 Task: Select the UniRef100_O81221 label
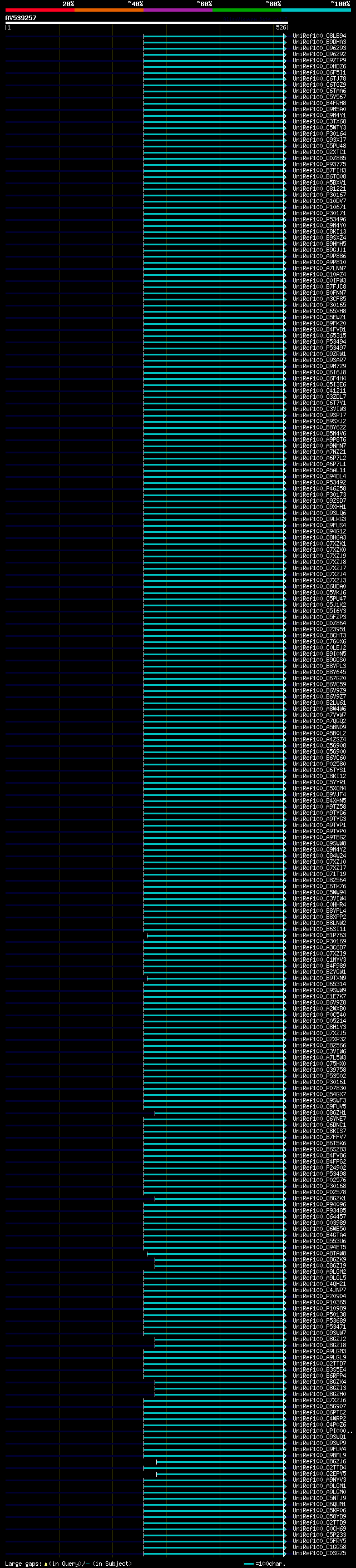click(319, 189)
